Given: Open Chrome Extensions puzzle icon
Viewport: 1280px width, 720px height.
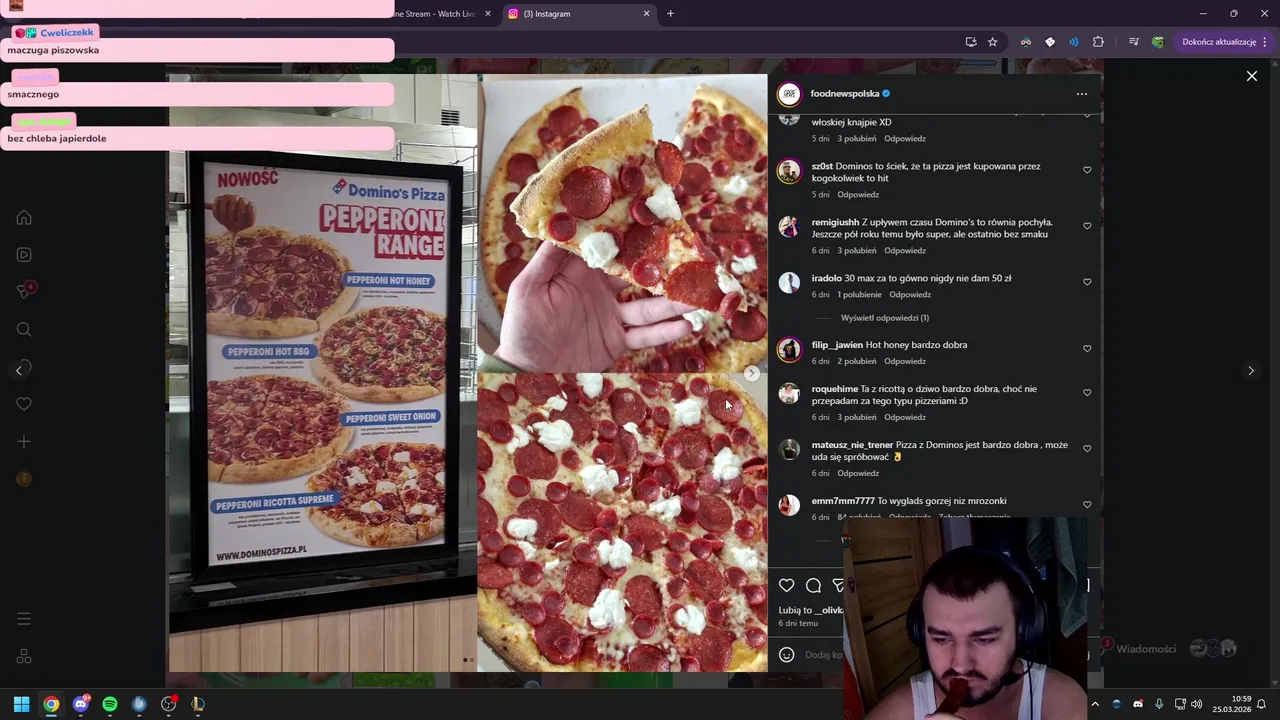Looking at the screenshot, I should (1098, 42).
